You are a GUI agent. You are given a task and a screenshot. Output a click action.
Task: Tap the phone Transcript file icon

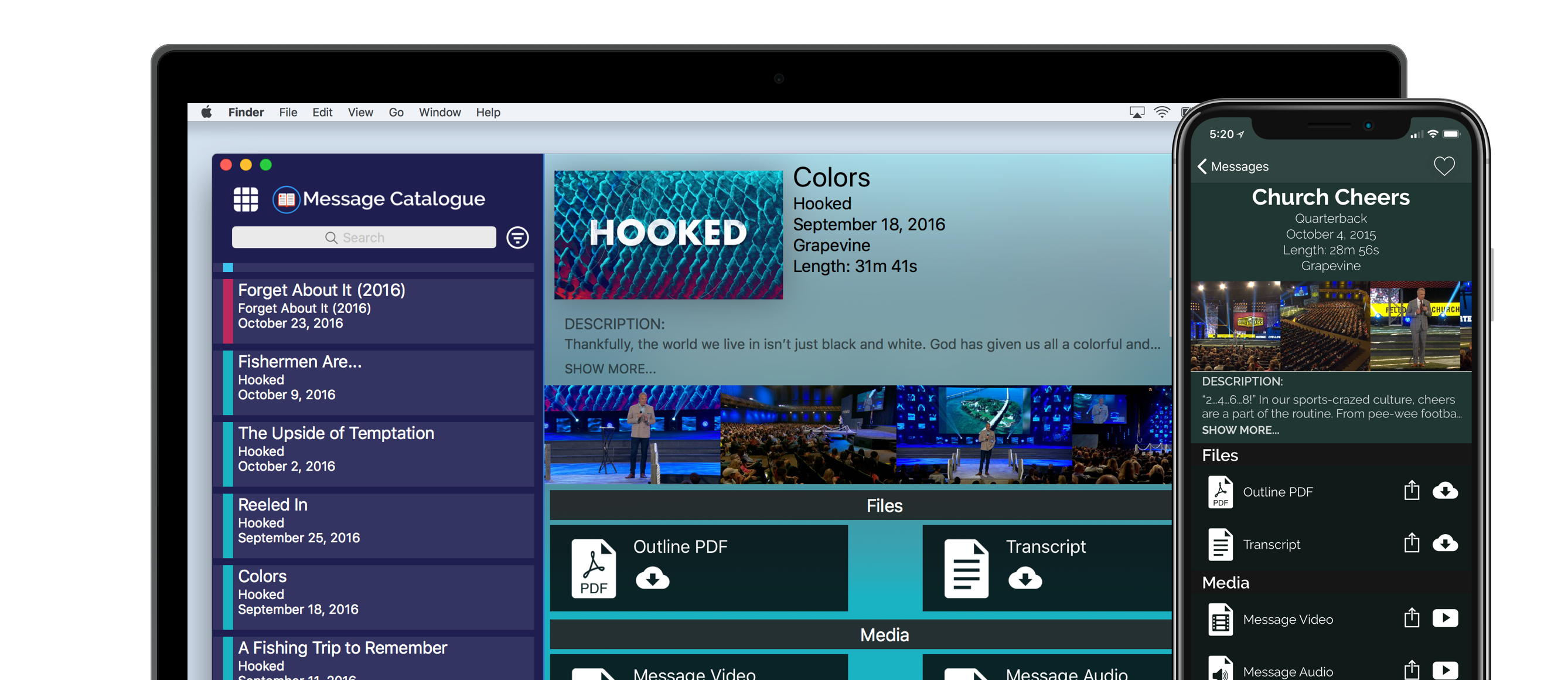pyautogui.click(x=1220, y=544)
